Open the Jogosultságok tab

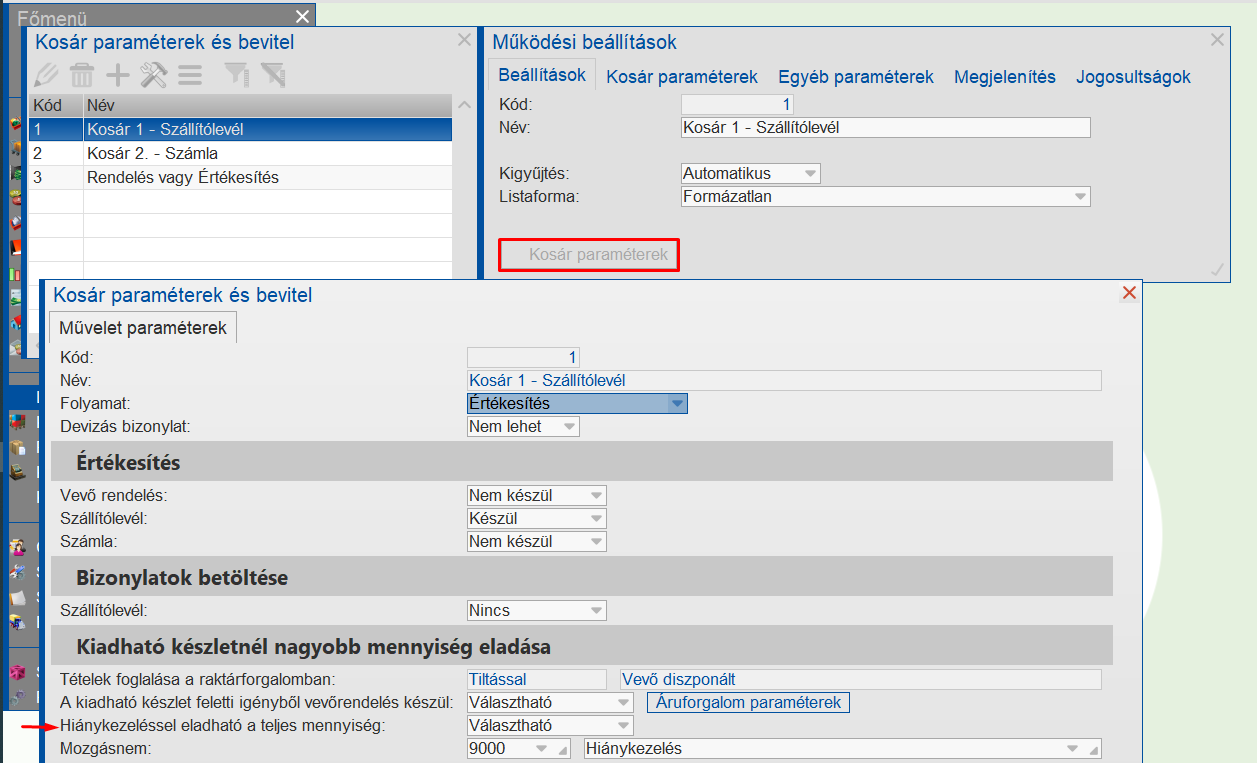click(1133, 77)
